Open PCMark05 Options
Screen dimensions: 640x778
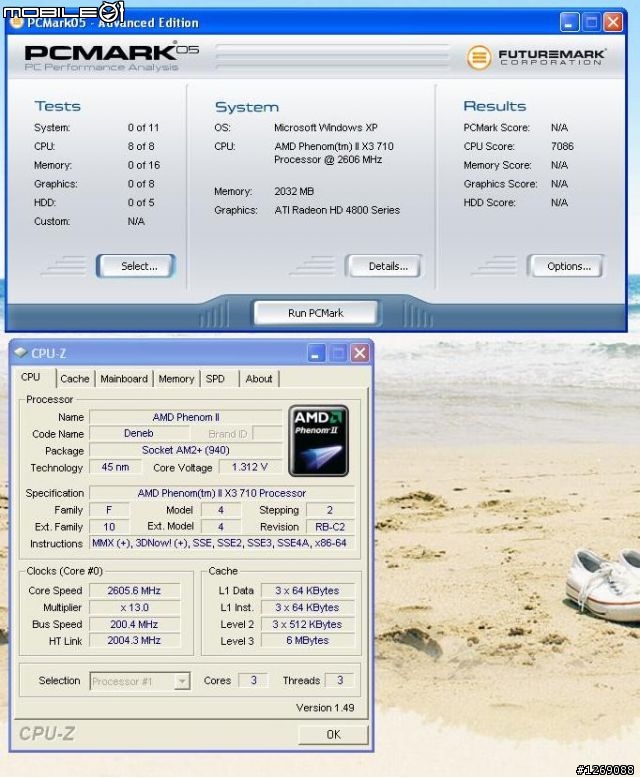pyautogui.click(x=566, y=266)
